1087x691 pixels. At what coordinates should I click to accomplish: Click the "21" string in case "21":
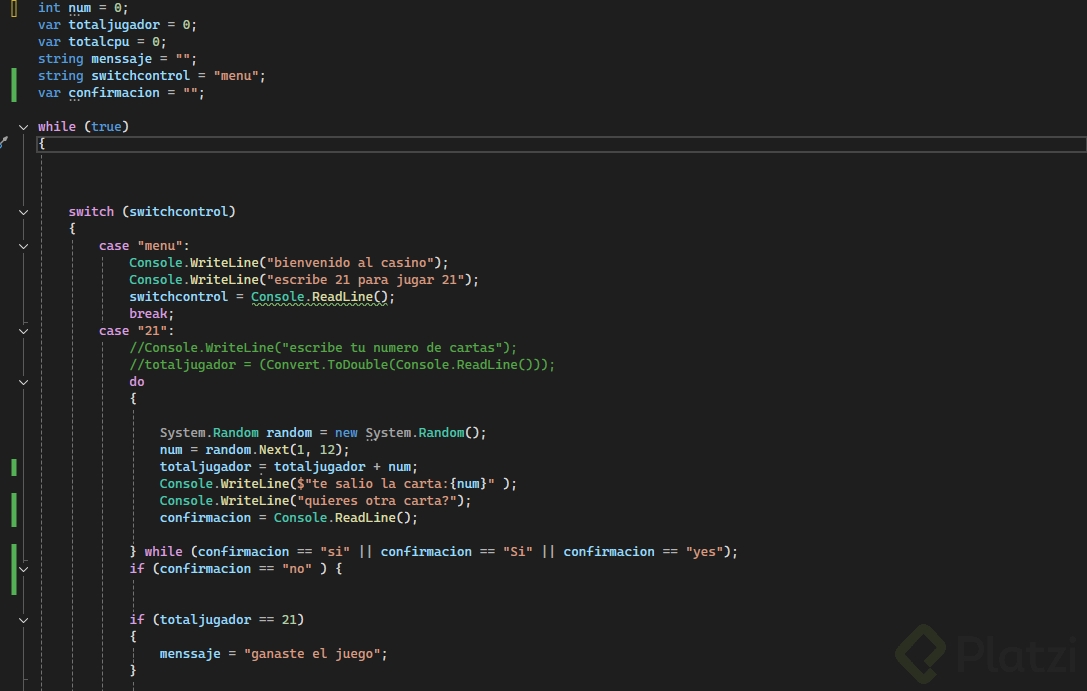(152, 331)
